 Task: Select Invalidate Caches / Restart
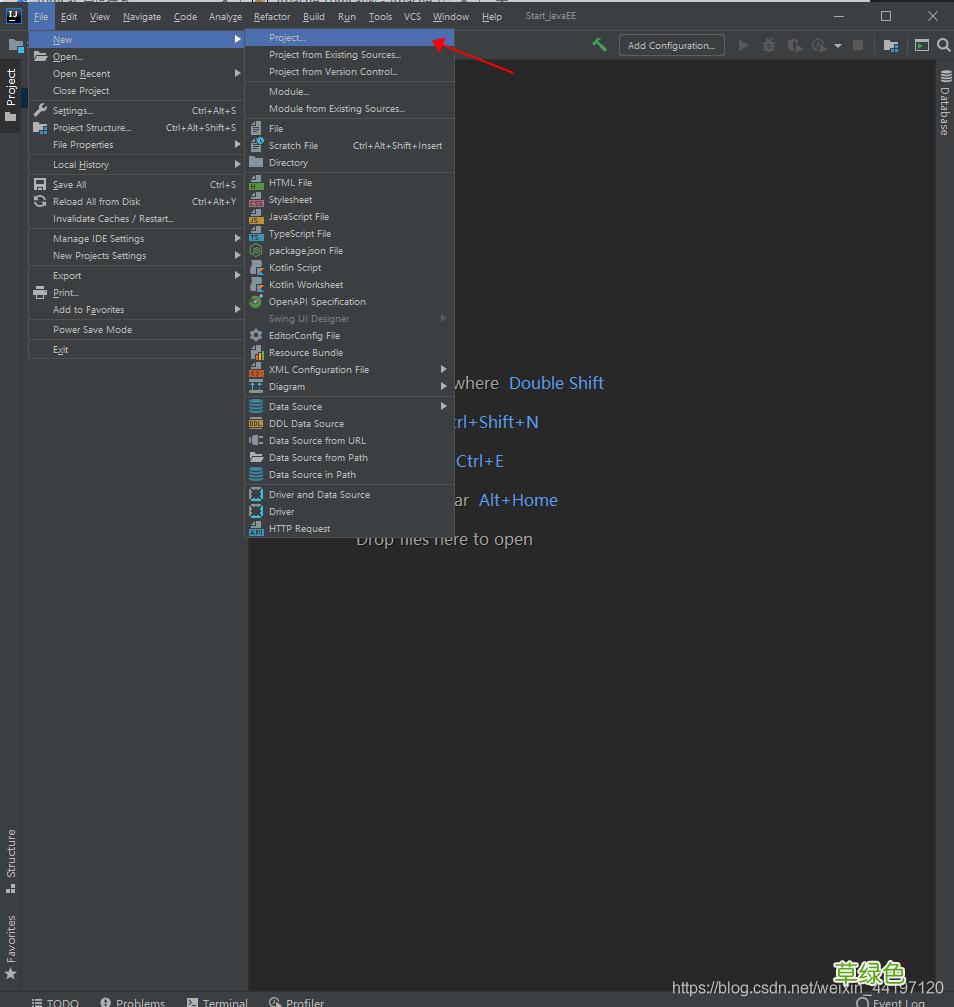tap(113, 219)
